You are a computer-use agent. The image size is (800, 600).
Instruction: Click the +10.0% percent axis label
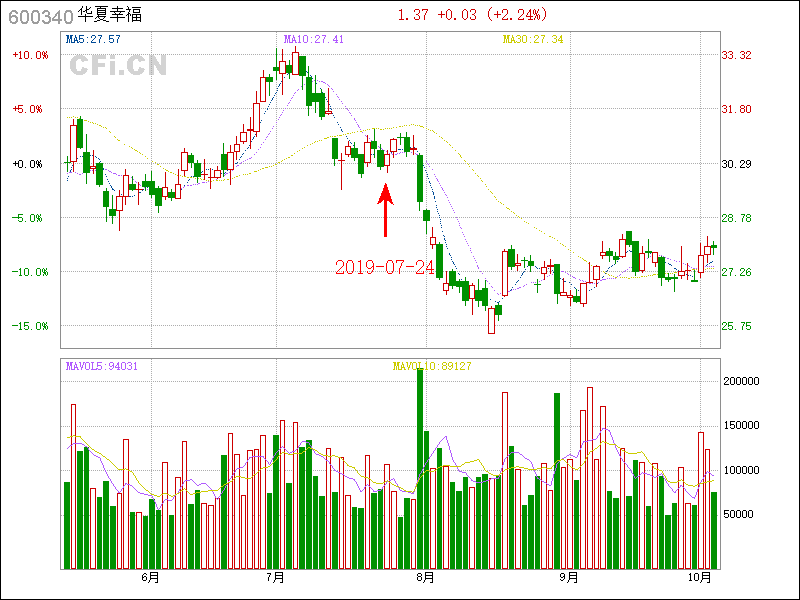click(x=30, y=56)
